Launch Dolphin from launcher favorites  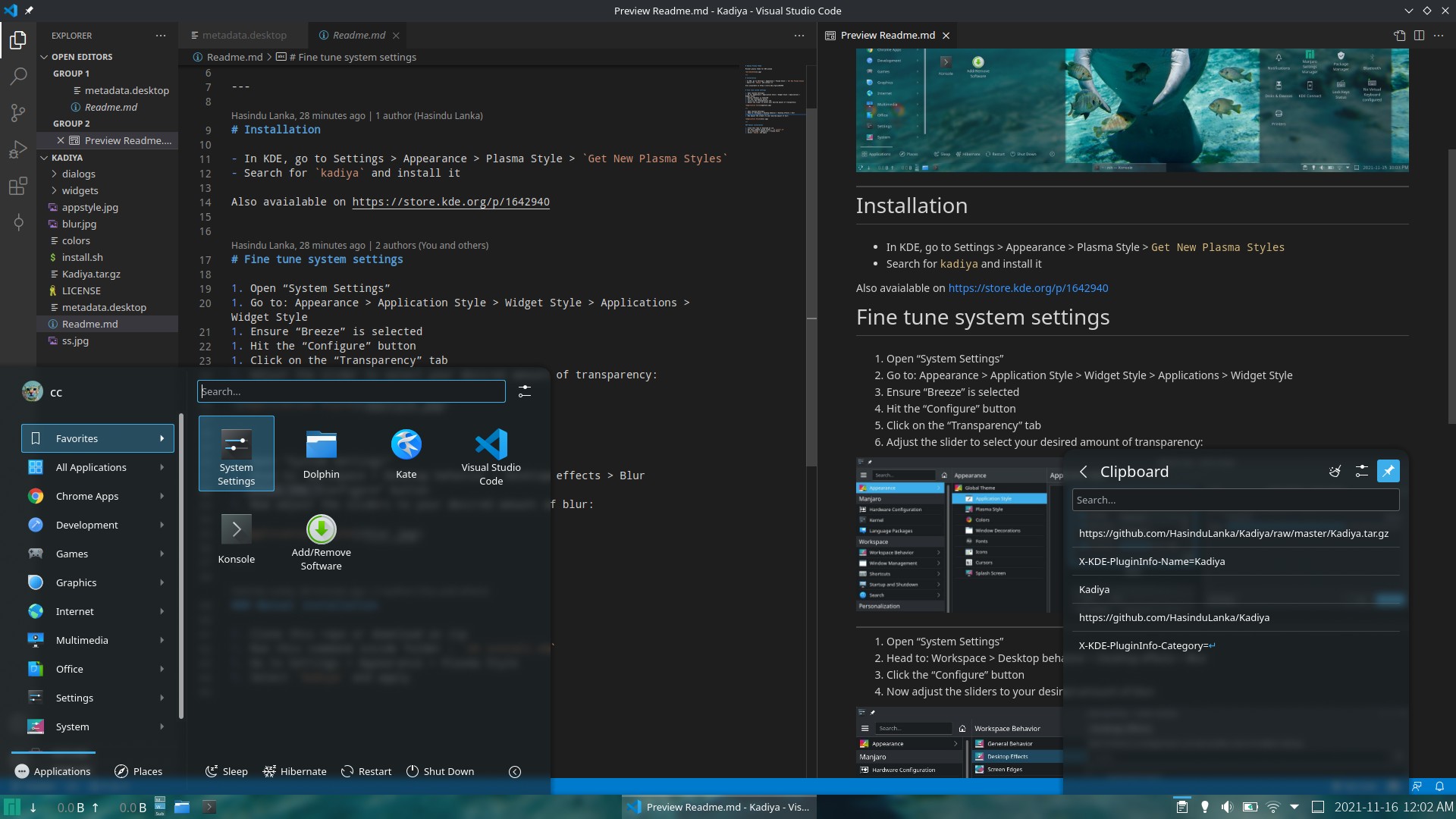click(x=322, y=453)
